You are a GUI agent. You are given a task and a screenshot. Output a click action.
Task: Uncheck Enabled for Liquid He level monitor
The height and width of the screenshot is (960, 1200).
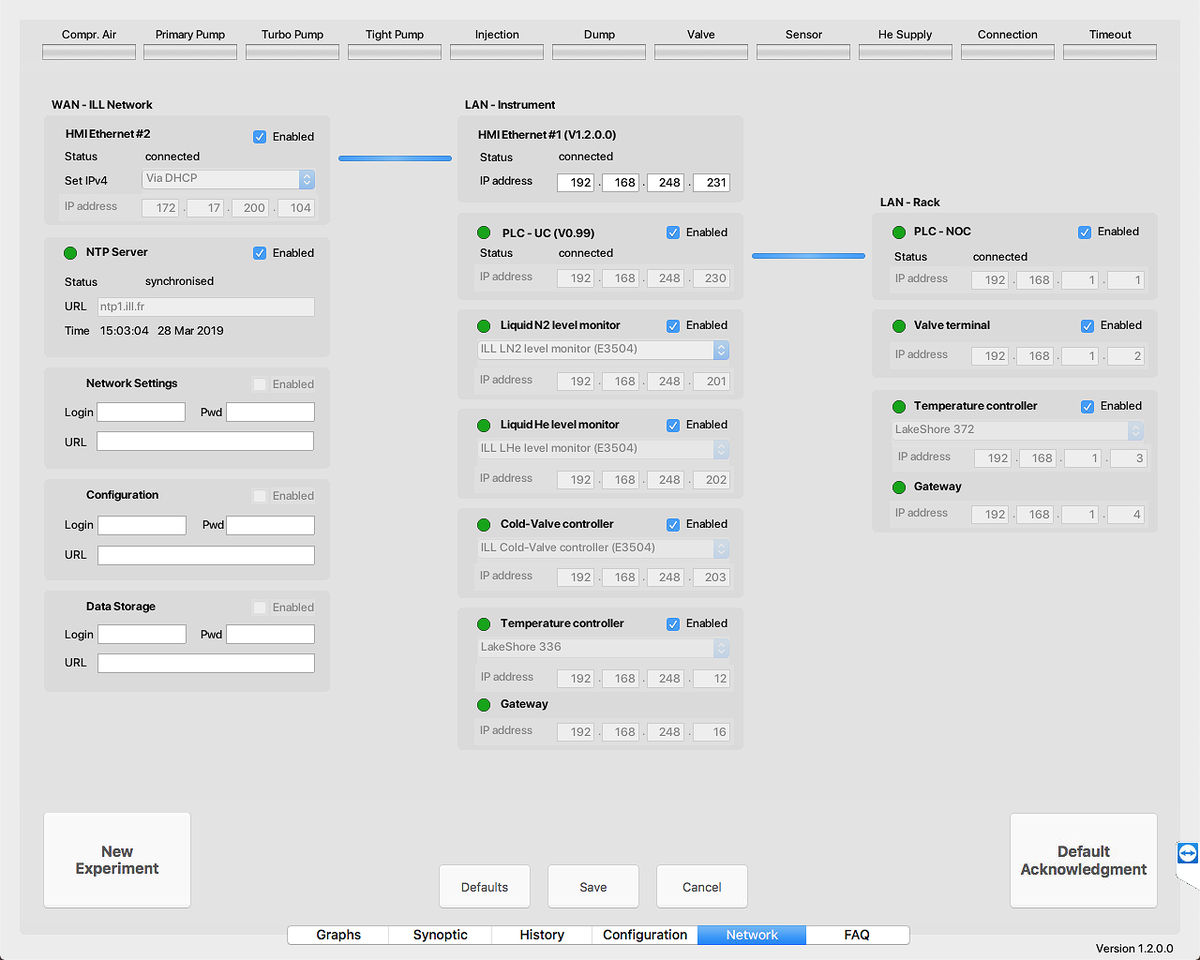tap(673, 425)
